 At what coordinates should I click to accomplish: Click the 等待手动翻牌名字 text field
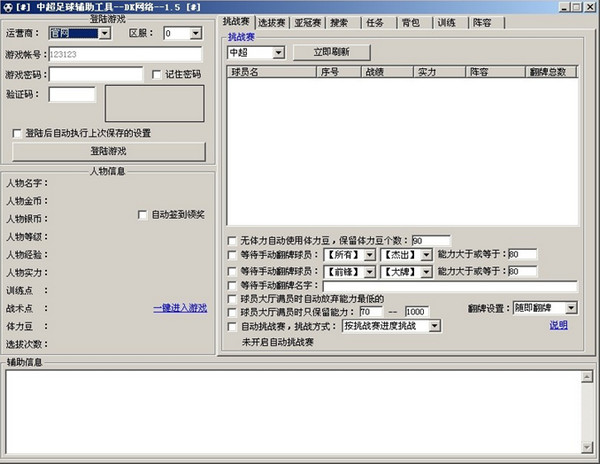pyautogui.click(x=450, y=286)
